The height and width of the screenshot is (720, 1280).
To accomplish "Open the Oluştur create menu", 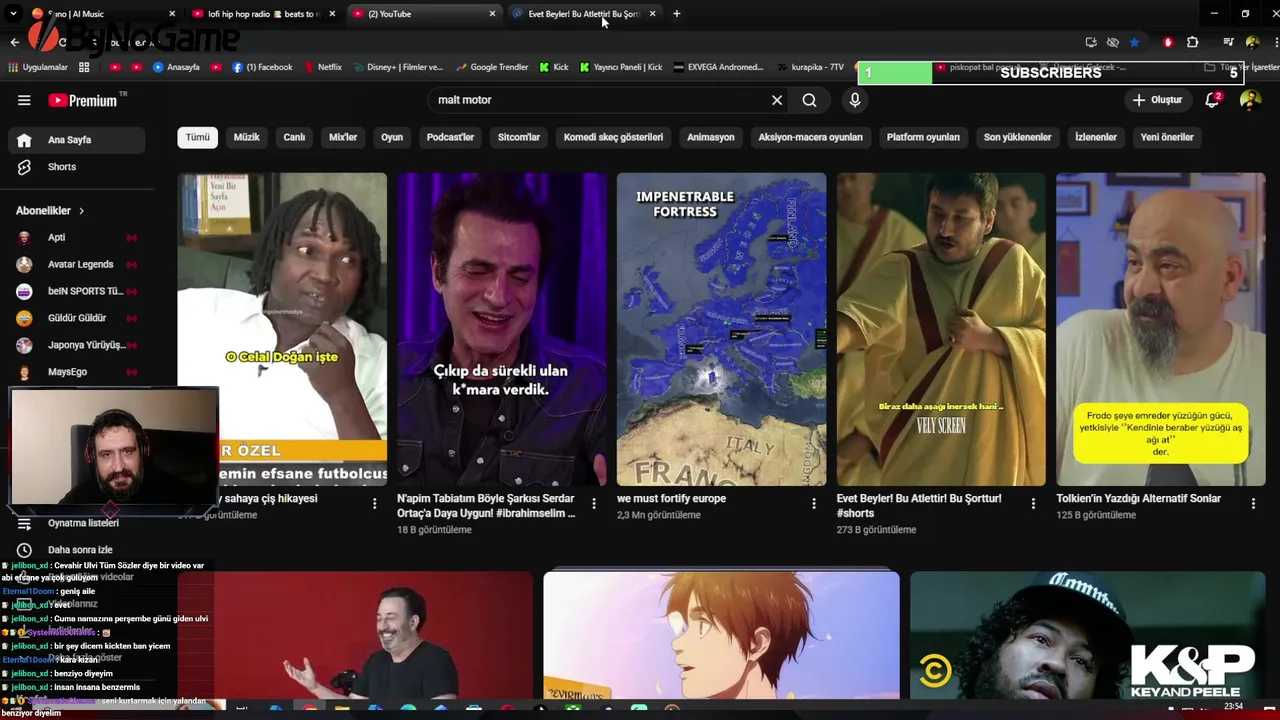I will point(1158,100).
